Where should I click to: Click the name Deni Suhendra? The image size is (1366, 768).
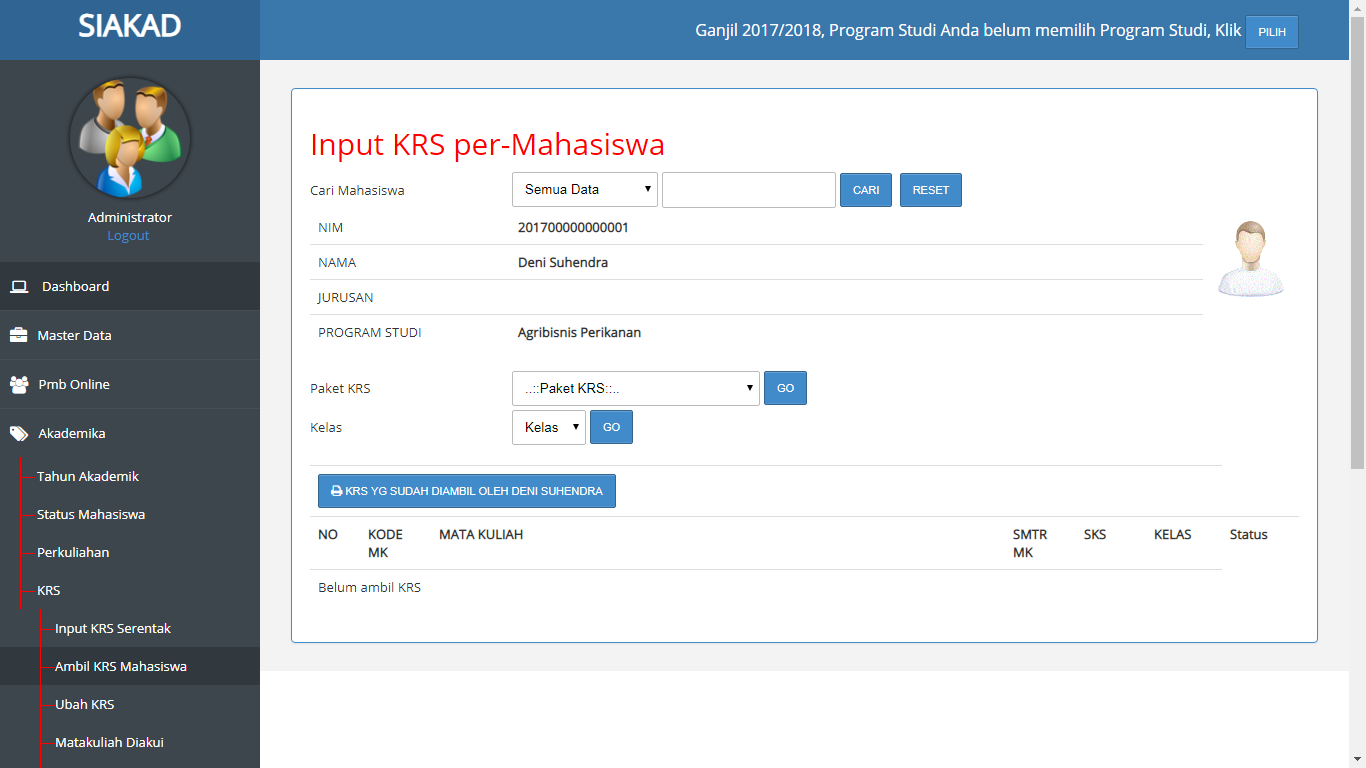(x=563, y=263)
